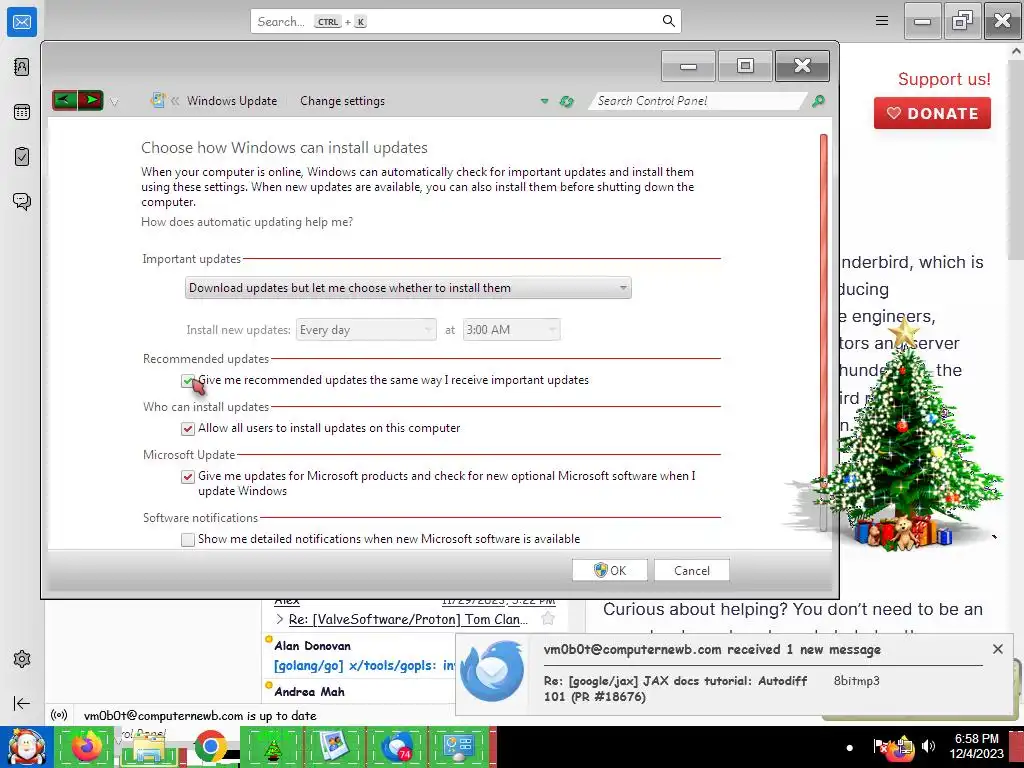Screen dimensions: 1024x768
Task: Open Address Book in Thunderbird sidebar
Action: click(x=22, y=67)
